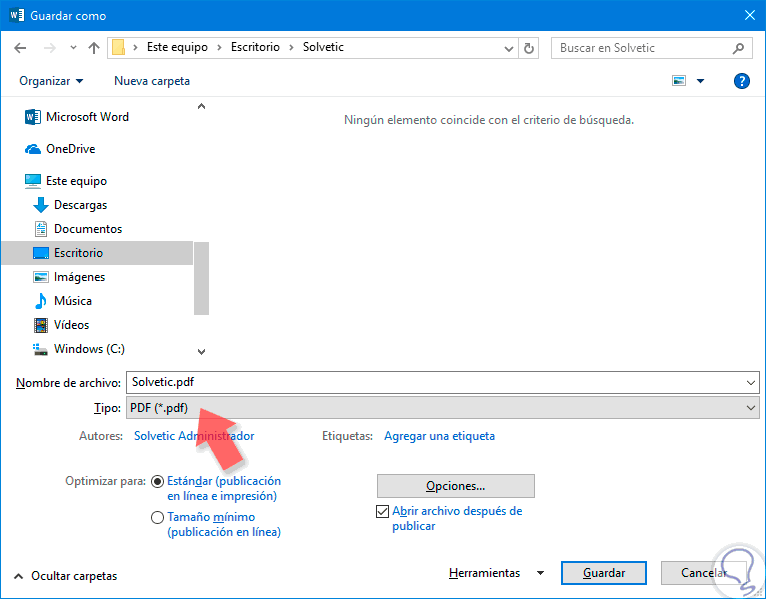This screenshot has width=766, height=599.
Task: Click Escritorio in the address path
Action: point(255,47)
